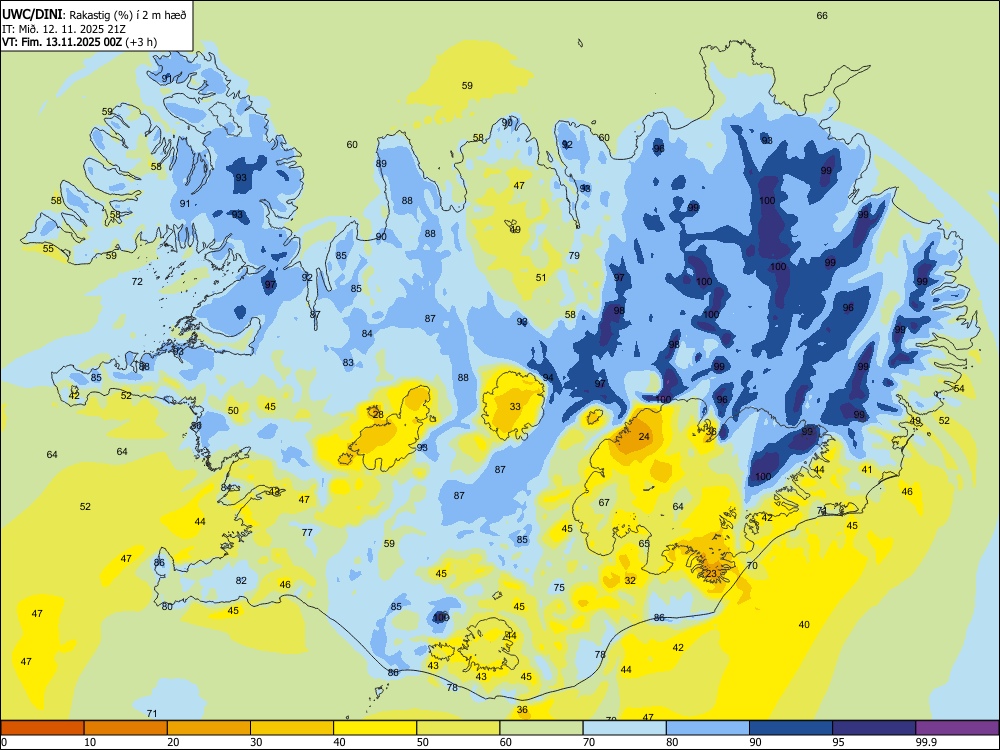Click the dark orange 0–10 legend swatch

point(43,728)
